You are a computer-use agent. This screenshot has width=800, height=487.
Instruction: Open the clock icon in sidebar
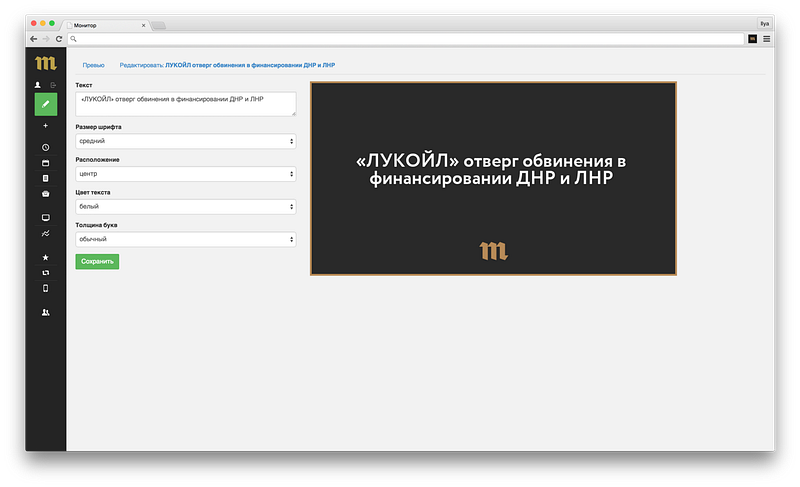pos(45,147)
